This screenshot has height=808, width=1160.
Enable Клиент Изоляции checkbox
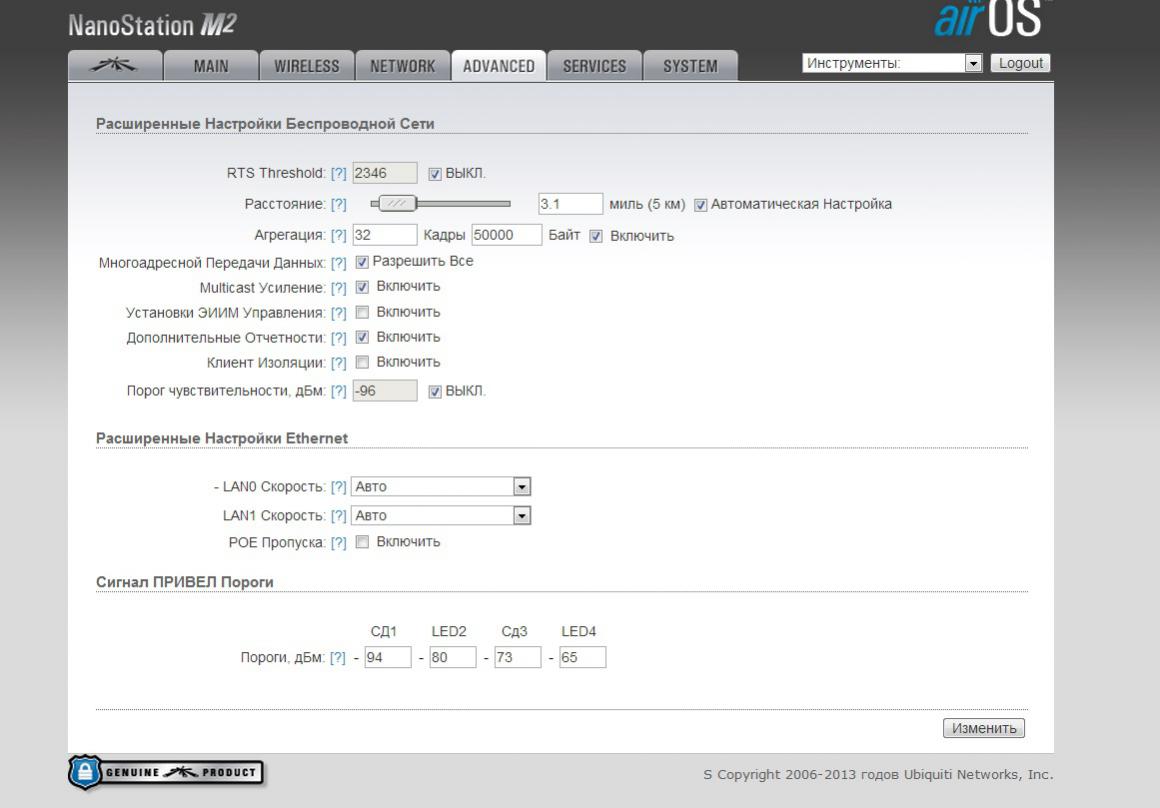[362, 363]
